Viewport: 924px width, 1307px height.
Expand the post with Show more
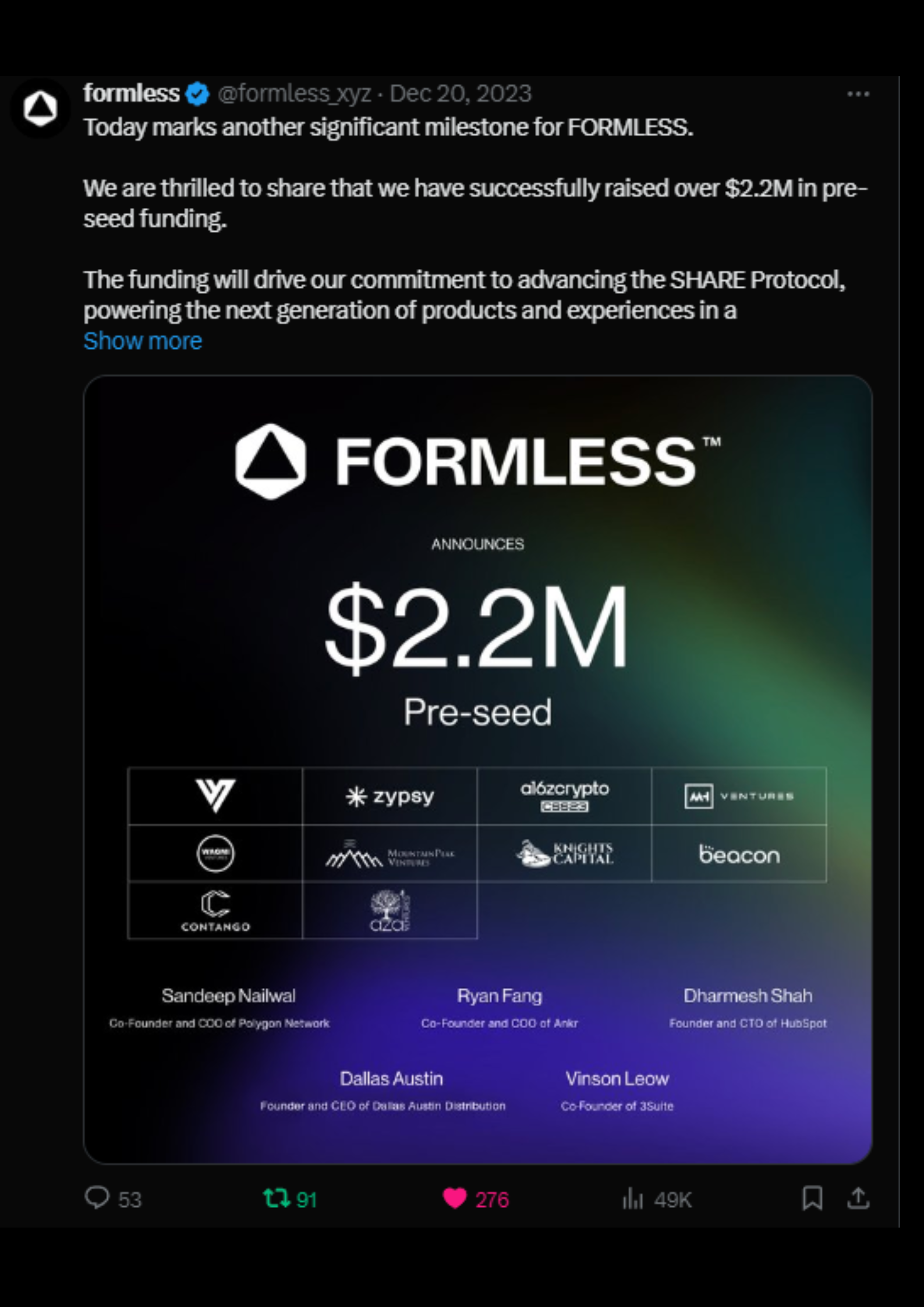click(x=143, y=341)
